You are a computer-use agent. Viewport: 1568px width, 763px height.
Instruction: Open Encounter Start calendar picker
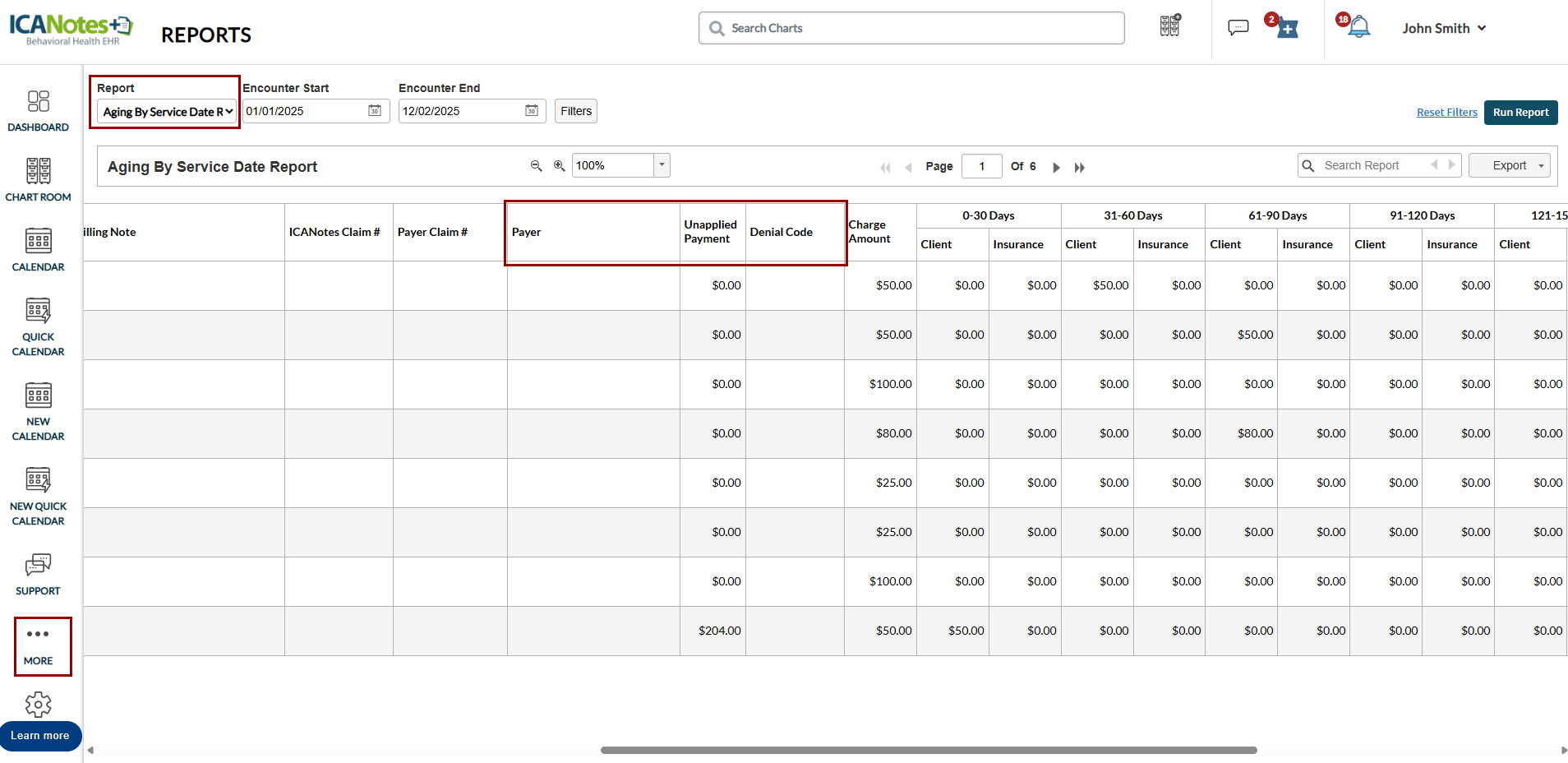click(375, 111)
